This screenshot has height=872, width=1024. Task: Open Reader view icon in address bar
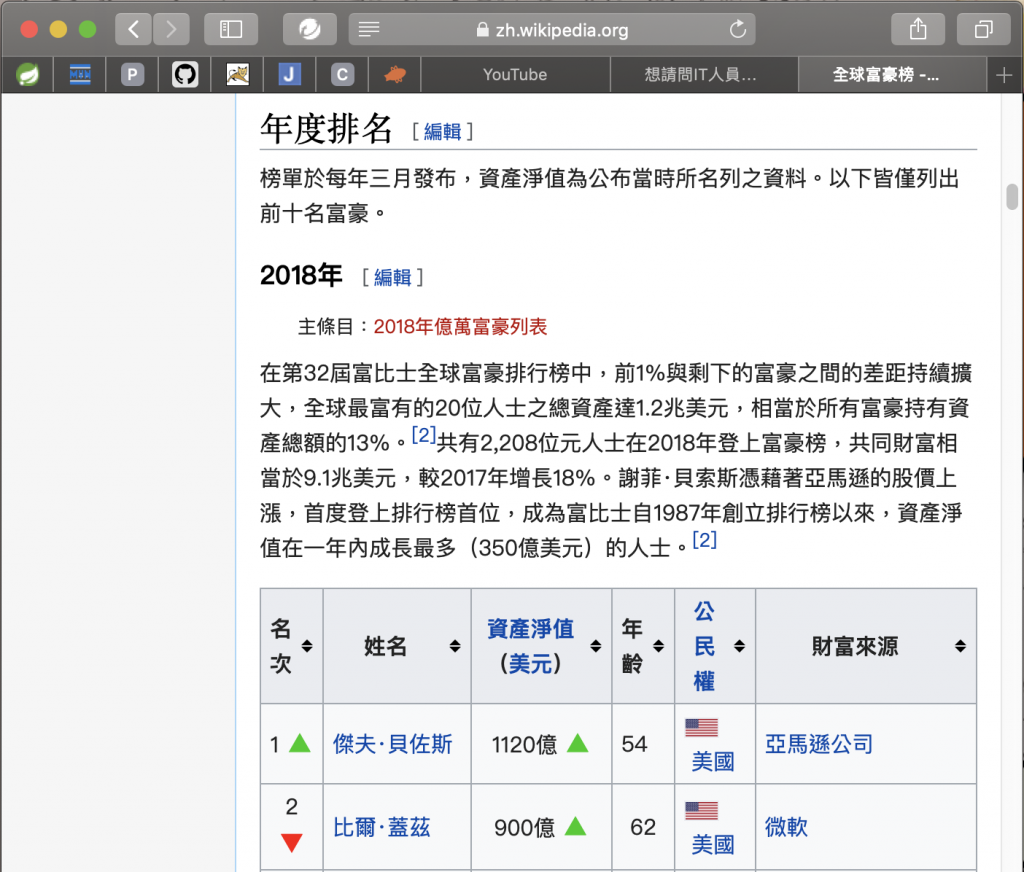click(369, 29)
